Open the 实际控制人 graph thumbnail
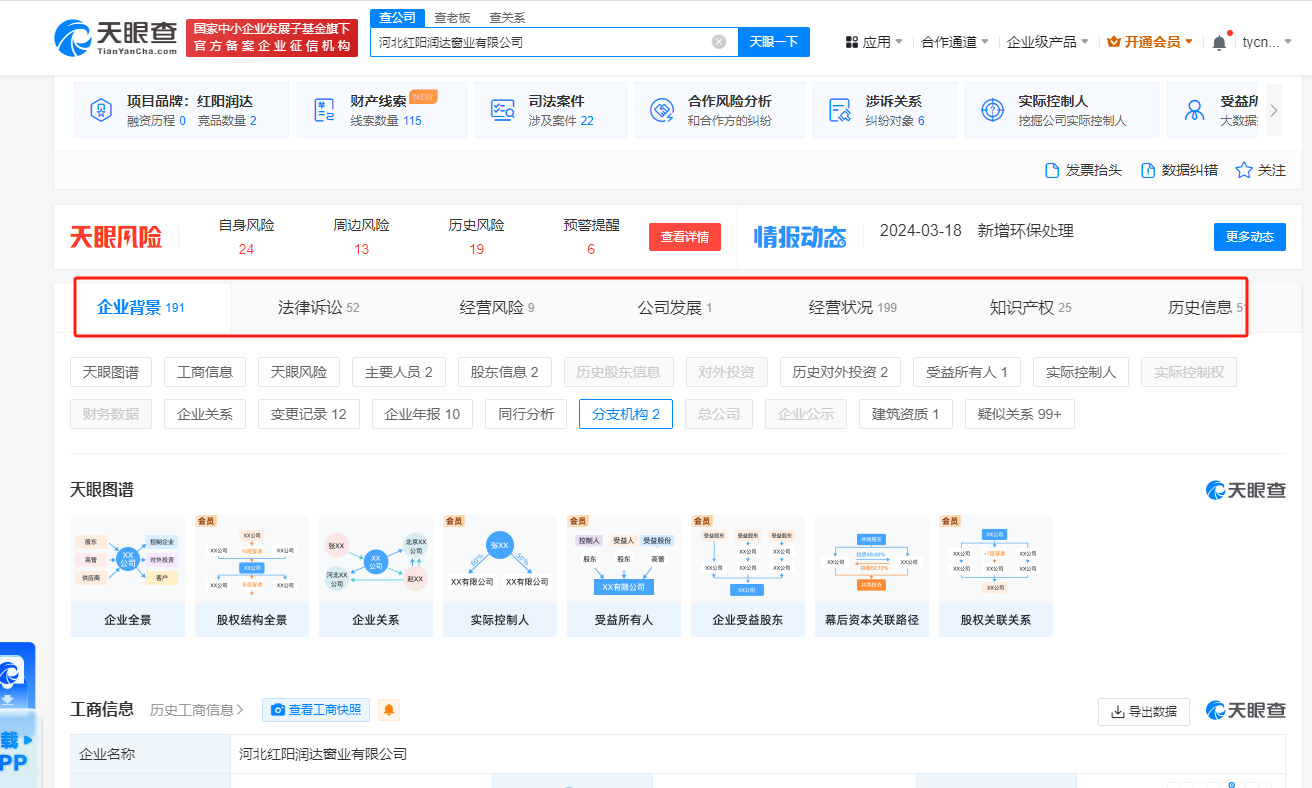 (500, 576)
